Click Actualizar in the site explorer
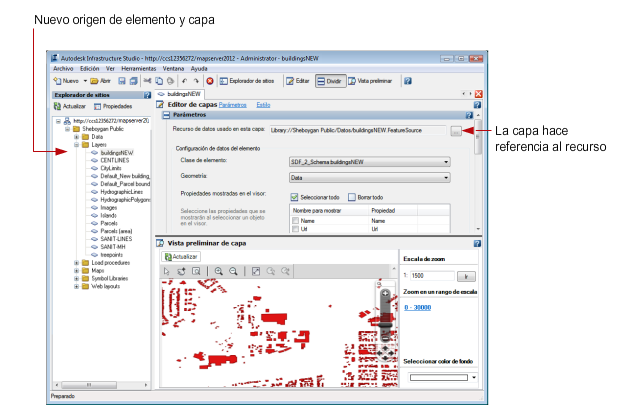The height and width of the screenshot is (405, 633). click(x=70, y=106)
